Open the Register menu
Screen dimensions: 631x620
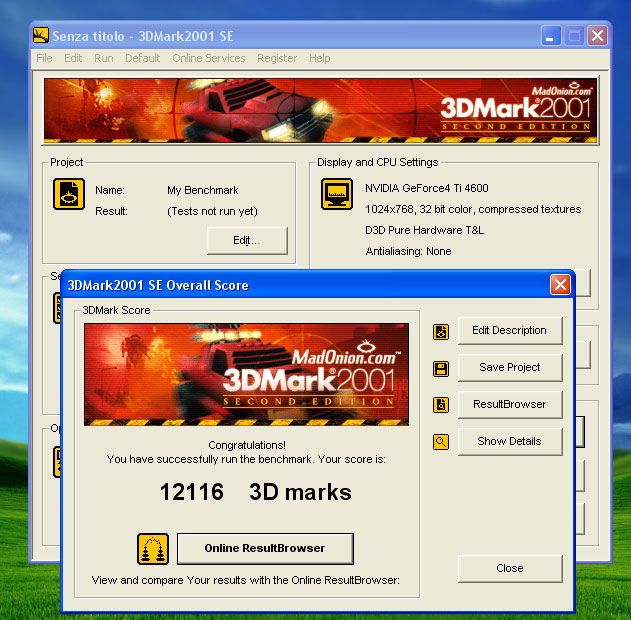click(x=277, y=58)
